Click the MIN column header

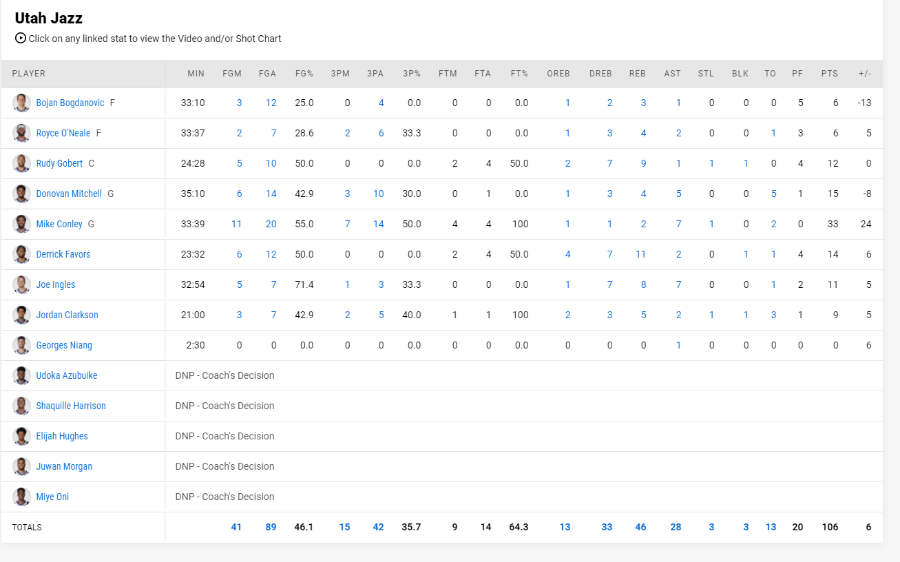click(196, 73)
